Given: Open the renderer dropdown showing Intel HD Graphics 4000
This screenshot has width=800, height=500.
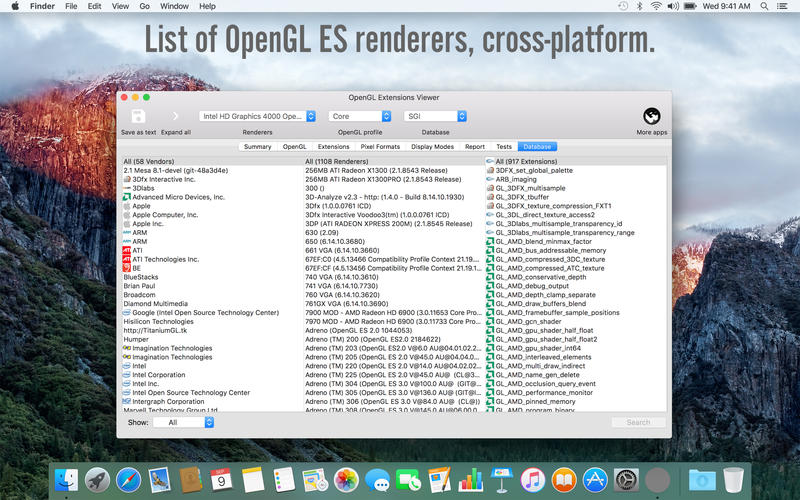Looking at the screenshot, I should tap(258, 116).
